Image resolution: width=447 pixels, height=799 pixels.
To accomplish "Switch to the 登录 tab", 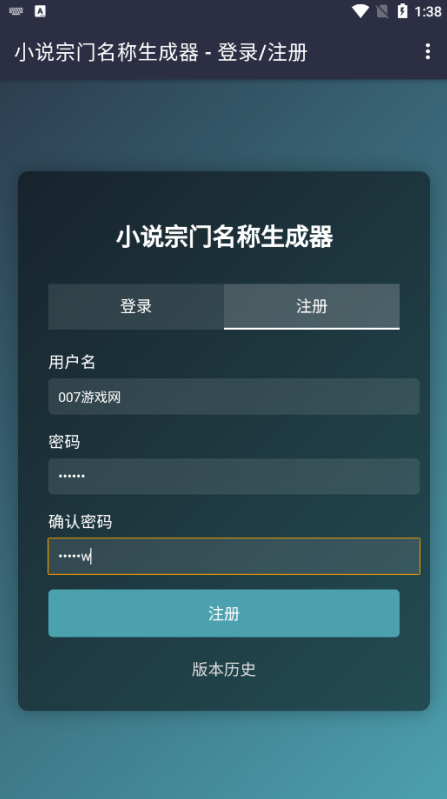I will point(136,306).
